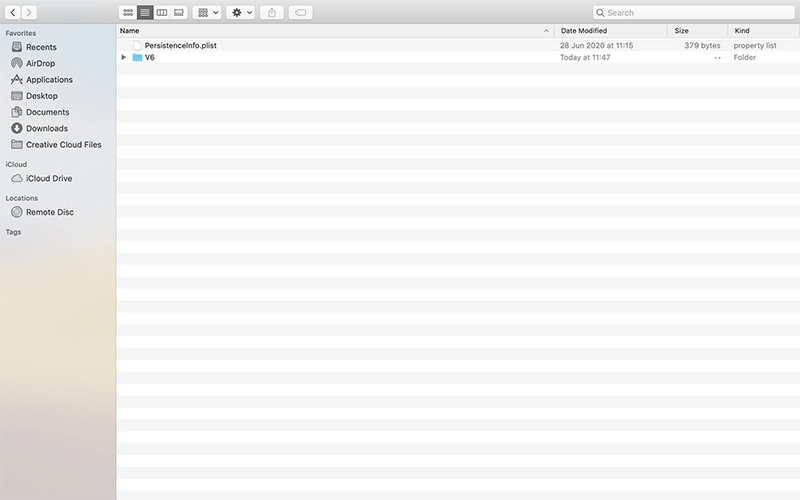This screenshot has width=800, height=500.
Task: Open Downloads in the sidebar
Action: [x=39, y=129]
